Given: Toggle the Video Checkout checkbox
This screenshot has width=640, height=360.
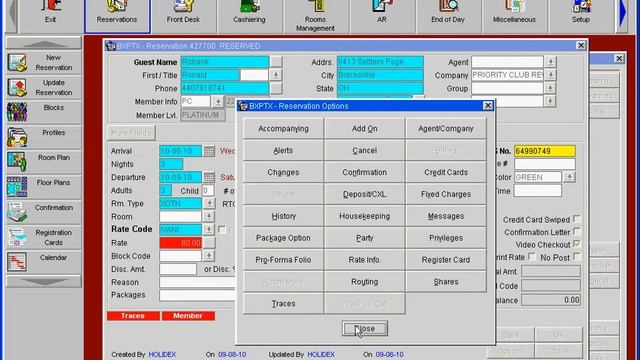Looking at the screenshot, I should click(x=576, y=244).
